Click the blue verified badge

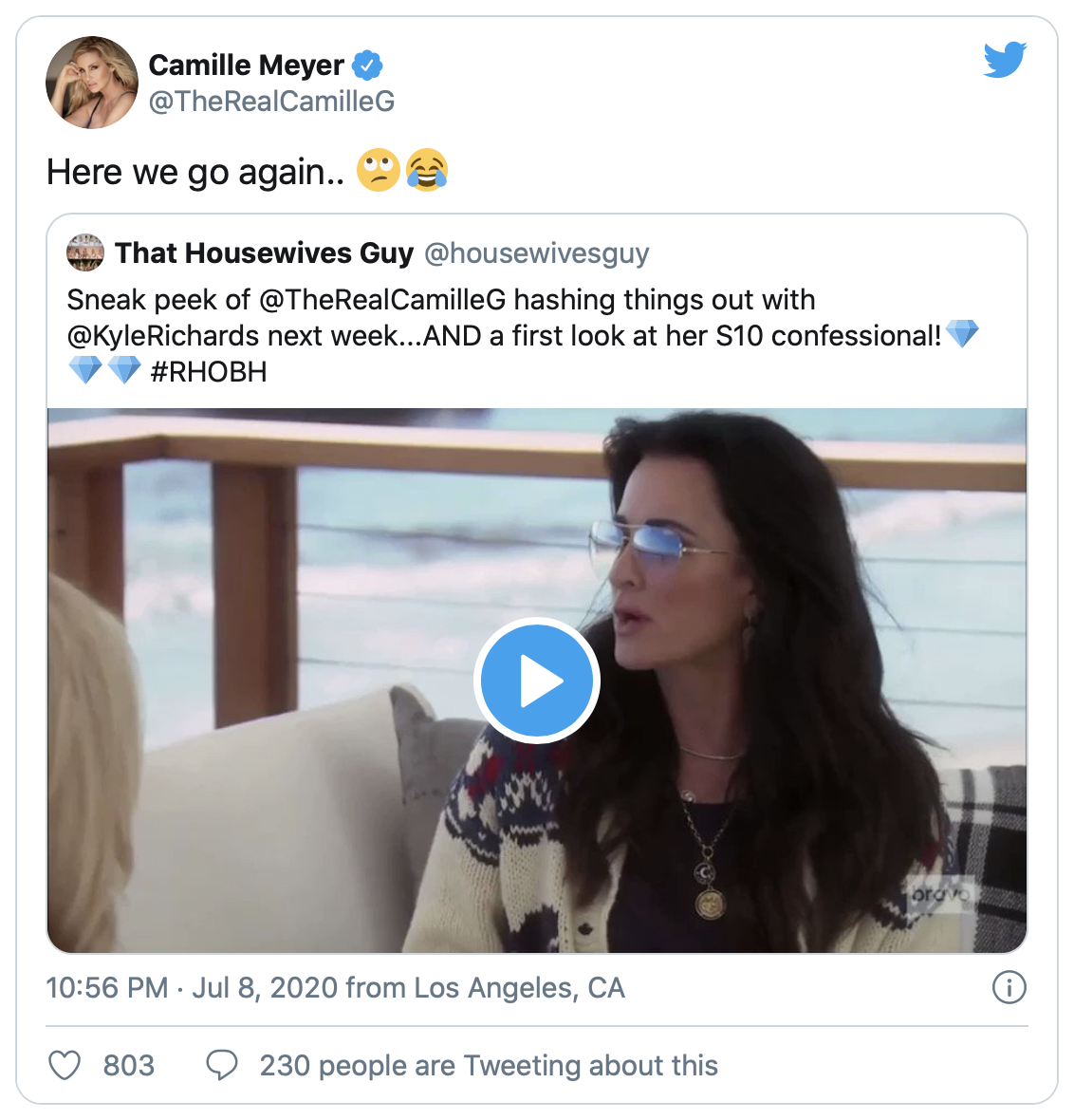tap(367, 65)
